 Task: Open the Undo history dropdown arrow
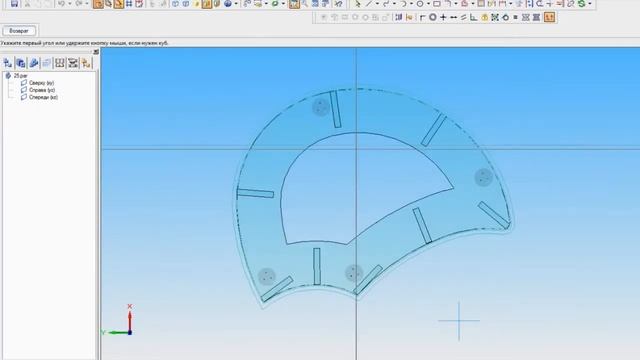pos(69,4)
